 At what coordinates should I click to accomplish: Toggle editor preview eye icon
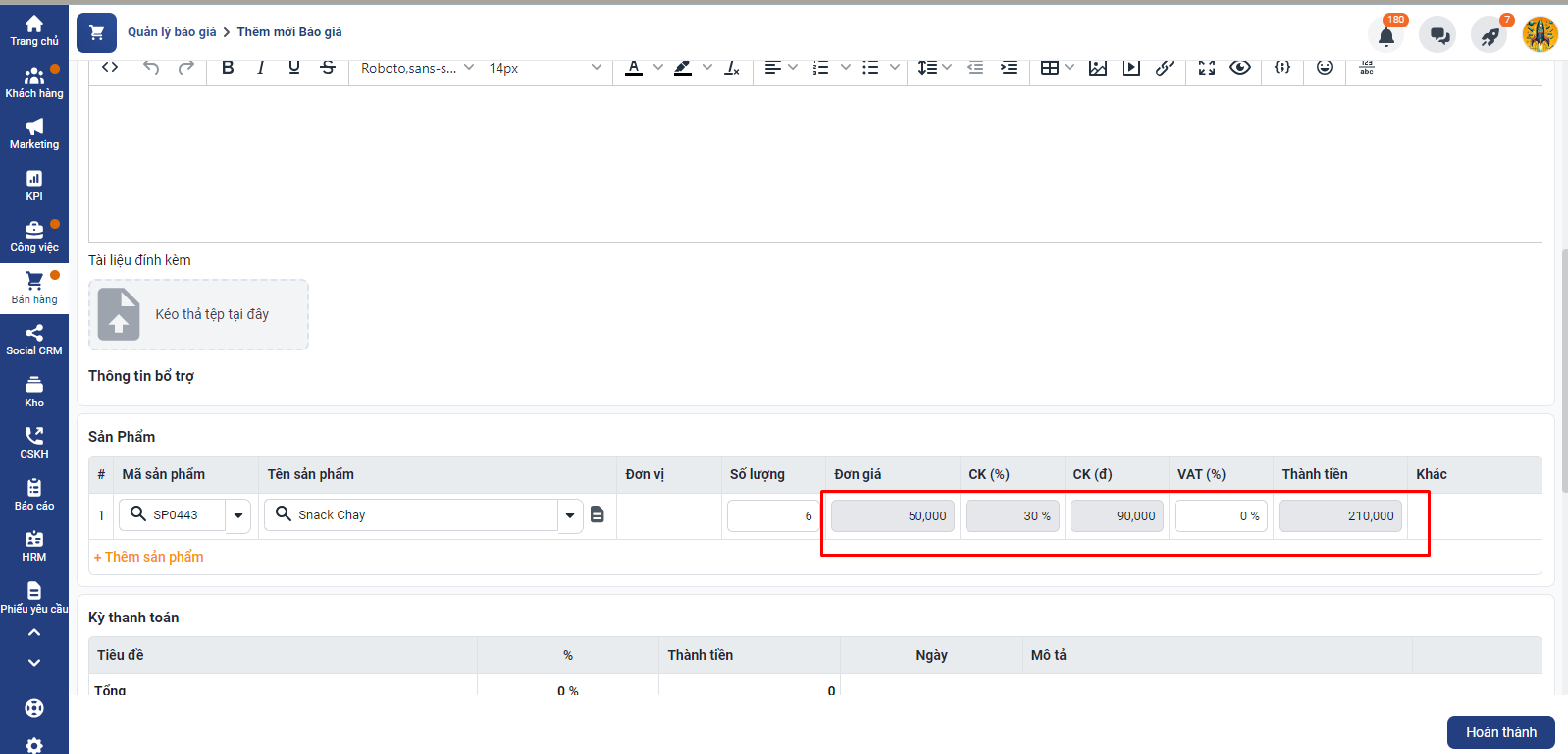pos(1240,68)
